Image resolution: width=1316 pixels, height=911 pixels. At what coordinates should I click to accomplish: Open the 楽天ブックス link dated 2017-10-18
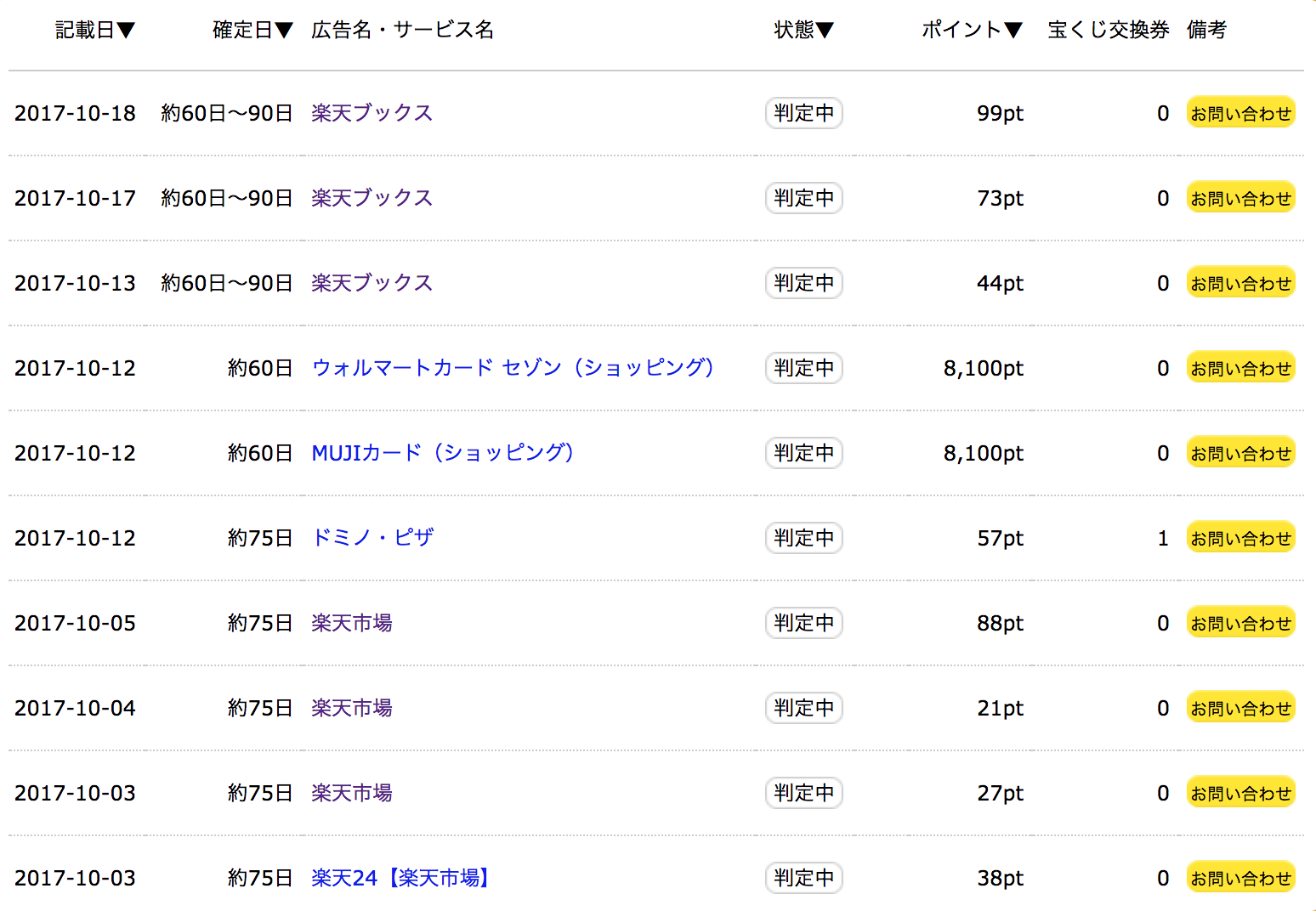[372, 113]
